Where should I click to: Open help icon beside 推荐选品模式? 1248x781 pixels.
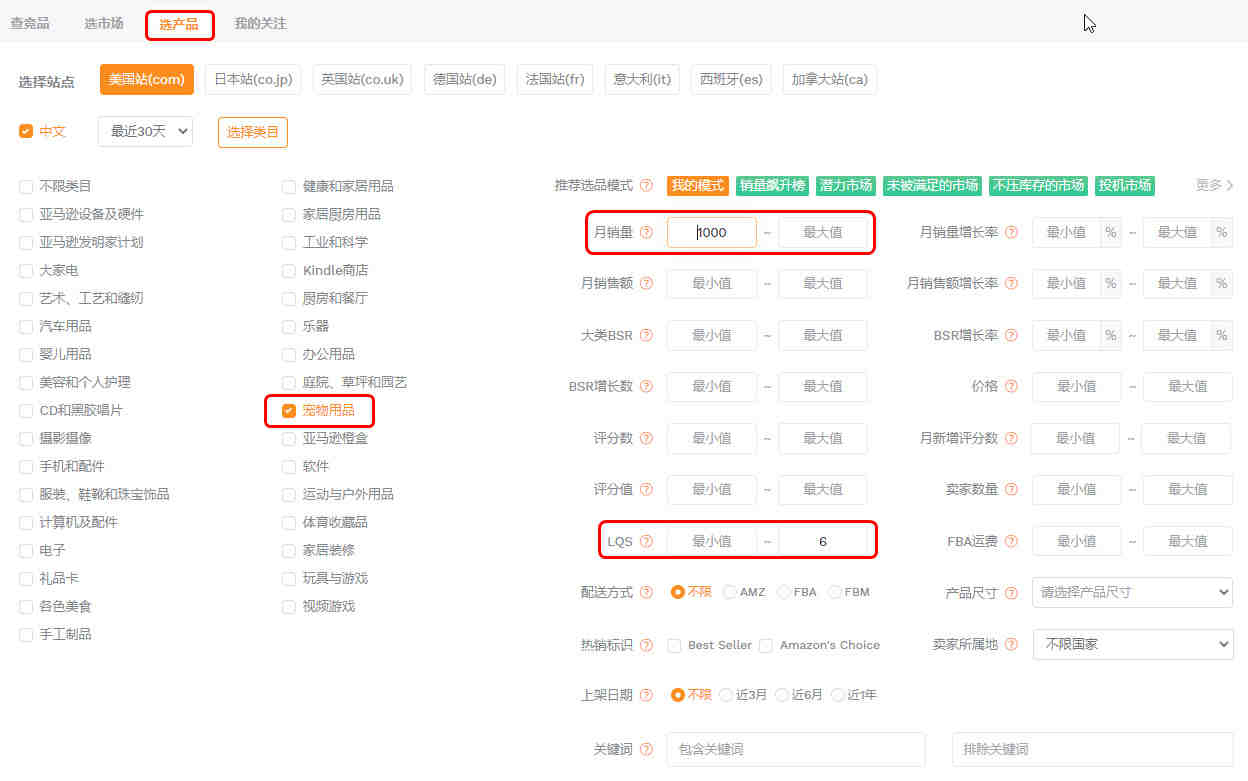pos(646,185)
